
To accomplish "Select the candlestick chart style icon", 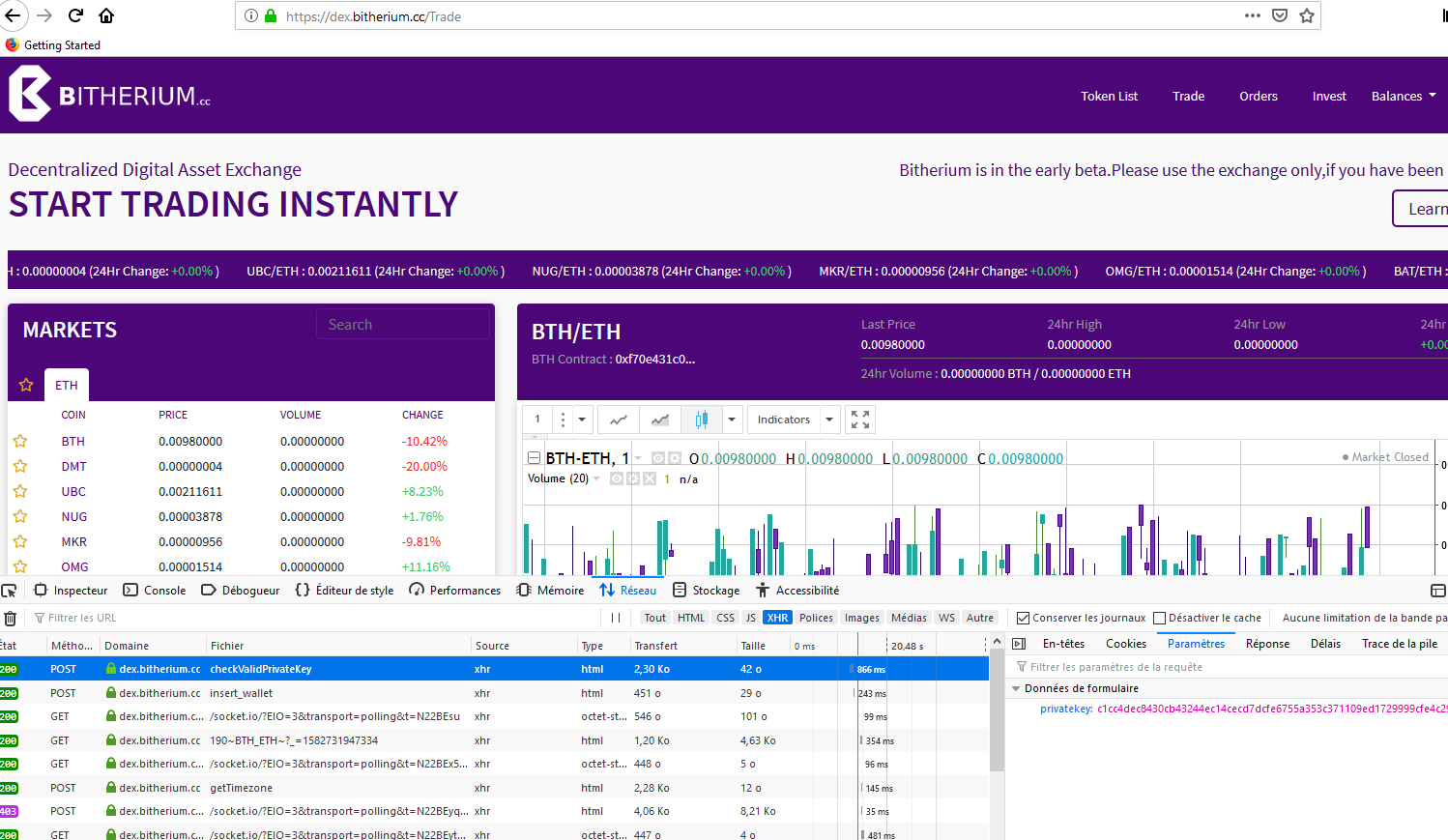I will coord(702,420).
